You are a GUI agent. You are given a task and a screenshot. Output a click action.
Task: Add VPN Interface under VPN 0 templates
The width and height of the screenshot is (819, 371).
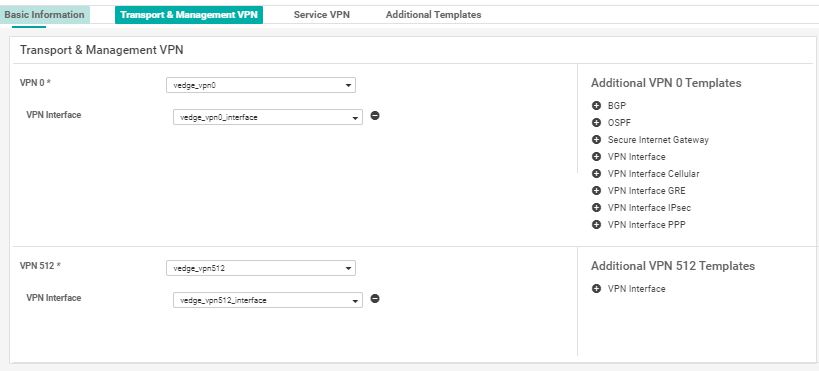click(596, 157)
